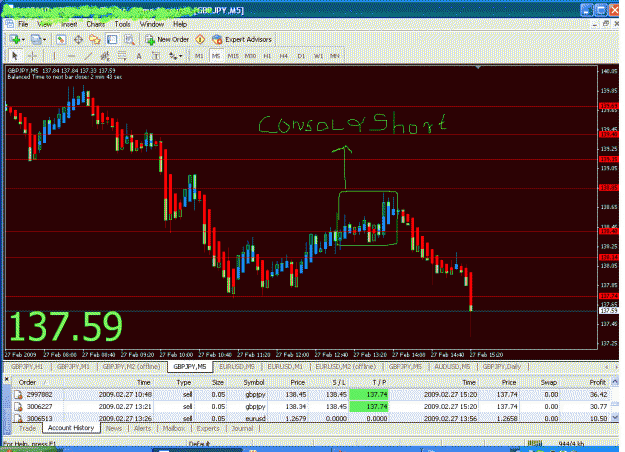Open the New Chart toolbar icon

coord(15,39)
